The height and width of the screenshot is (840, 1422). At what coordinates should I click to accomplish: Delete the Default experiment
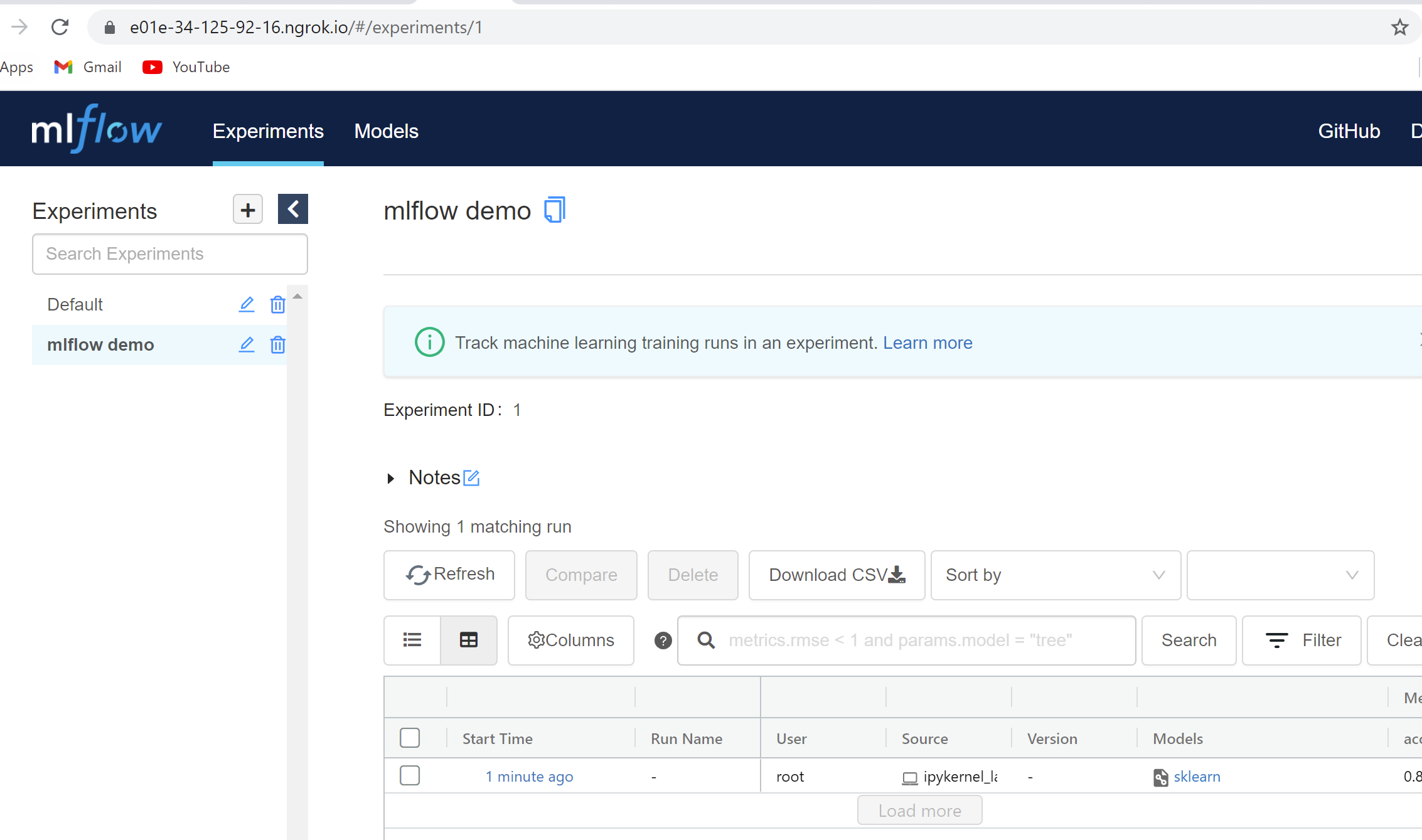coord(277,305)
